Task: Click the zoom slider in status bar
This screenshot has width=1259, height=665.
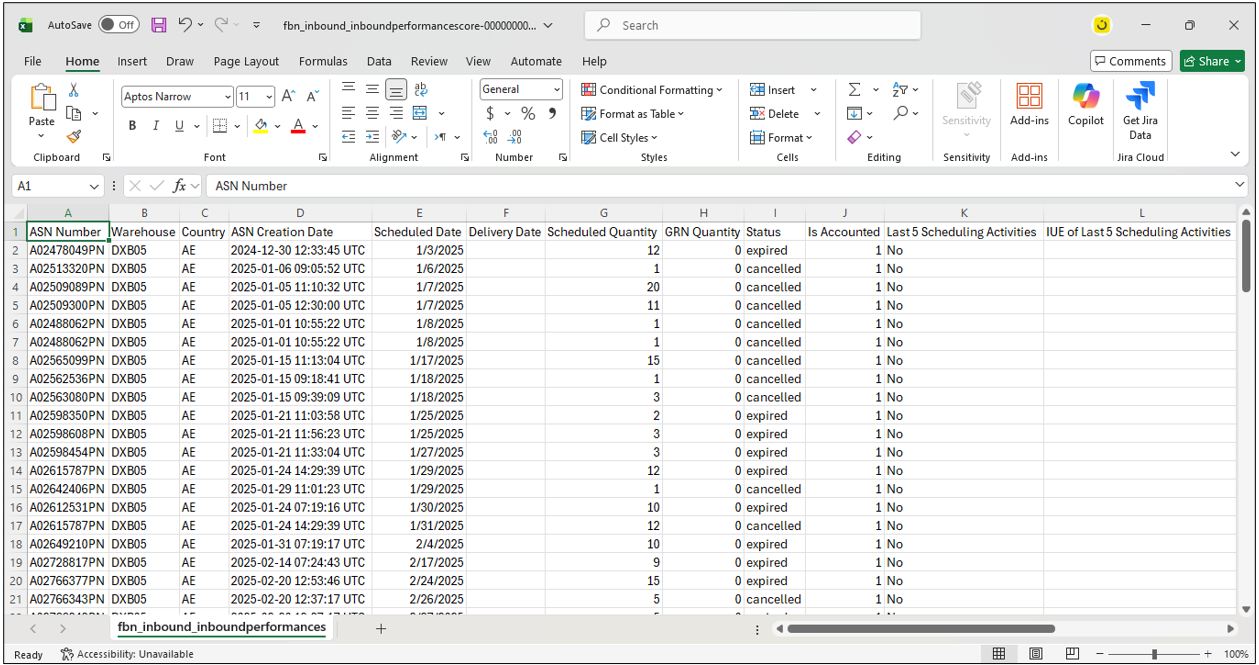Action: [x=1154, y=654]
